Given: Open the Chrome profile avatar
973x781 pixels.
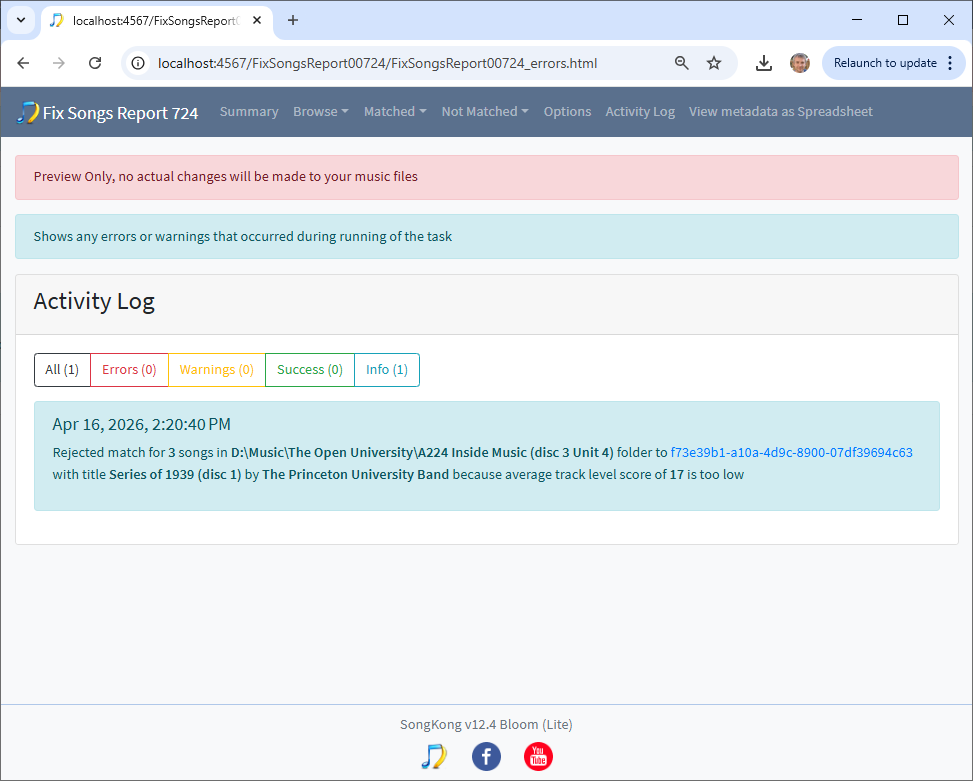Looking at the screenshot, I should 799,63.
